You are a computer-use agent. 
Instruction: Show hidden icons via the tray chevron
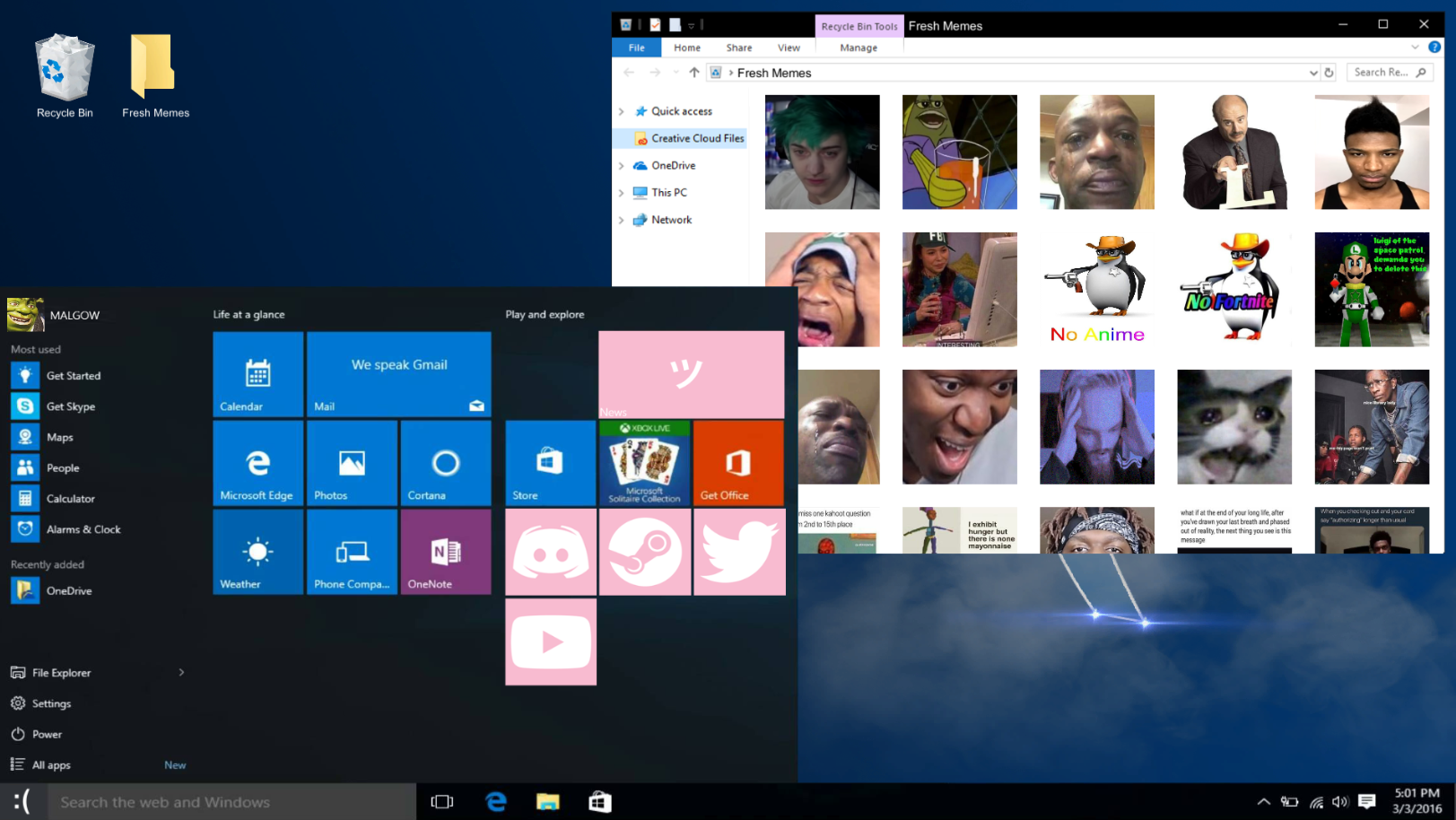coord(1263,801)
